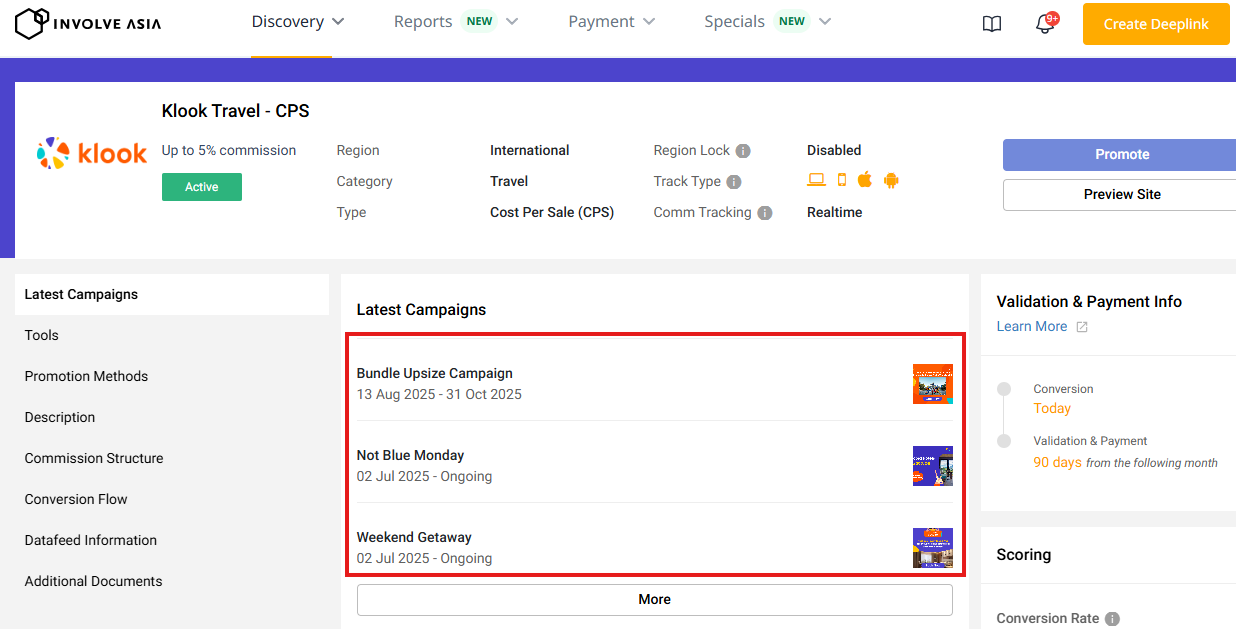This screenshot has height=629, width=1236.
Task: Select Conversion Flow in the sidebar
Action: [172, 500]
